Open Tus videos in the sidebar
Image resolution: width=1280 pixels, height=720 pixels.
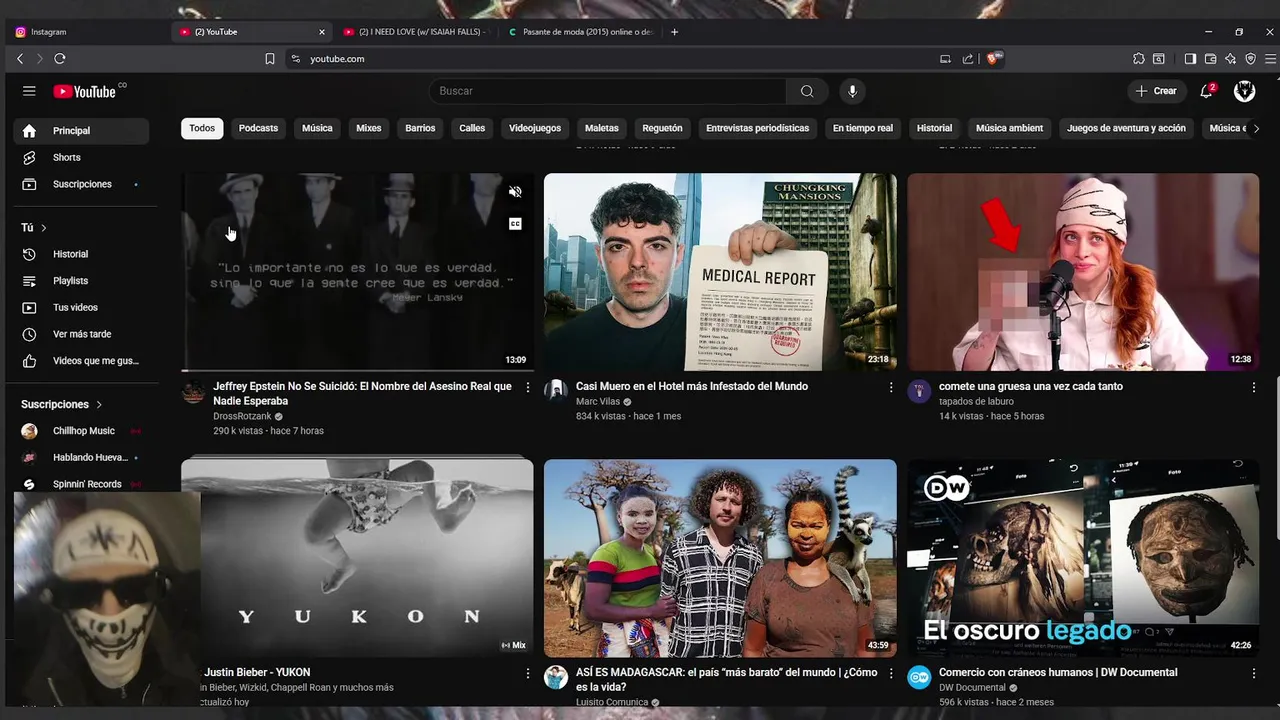click(81, 308)
